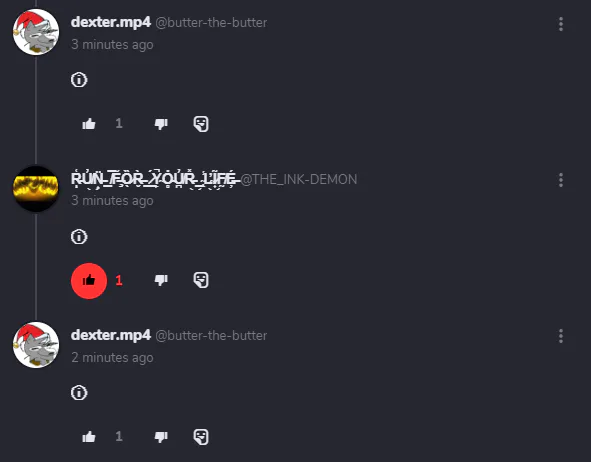The width and height of the screenshot is (591, 462).
Task: Like the last dexter.mp4 comment
Action: click(x=89, y=437)
